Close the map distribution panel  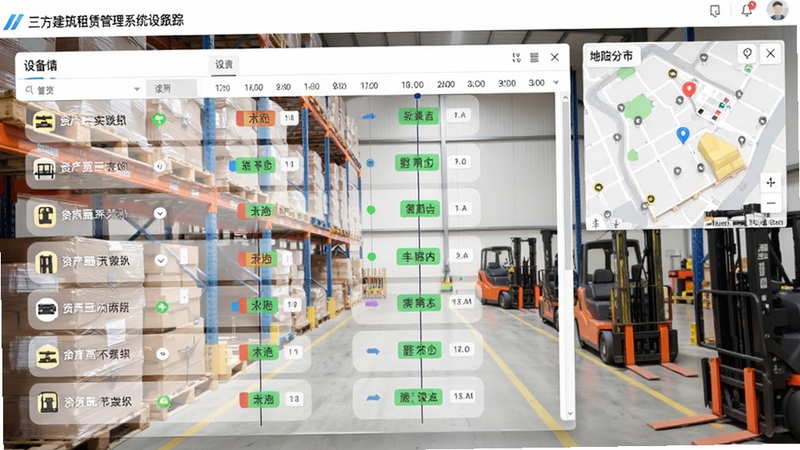pyautogui.click(x=770, y=53)
